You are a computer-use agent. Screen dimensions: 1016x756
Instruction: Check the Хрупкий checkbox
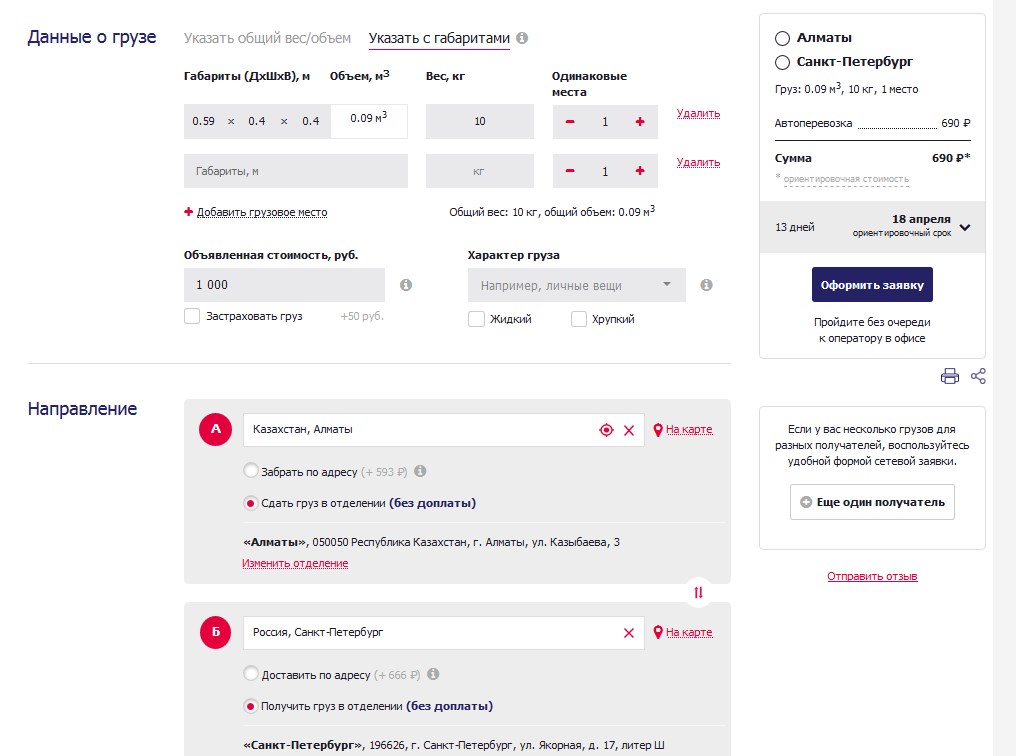click(579, 319)
